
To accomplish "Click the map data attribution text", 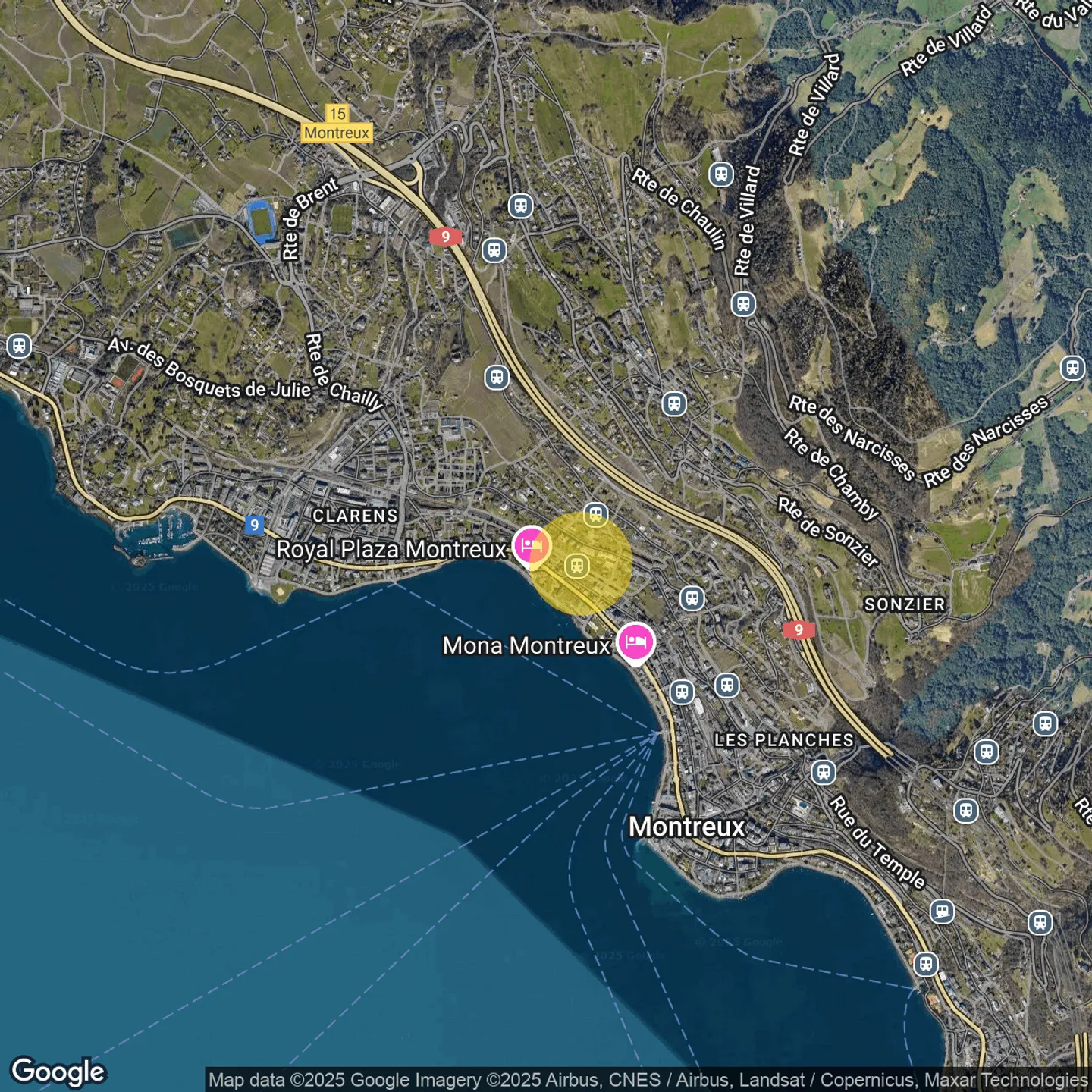I will point(648,1080).
